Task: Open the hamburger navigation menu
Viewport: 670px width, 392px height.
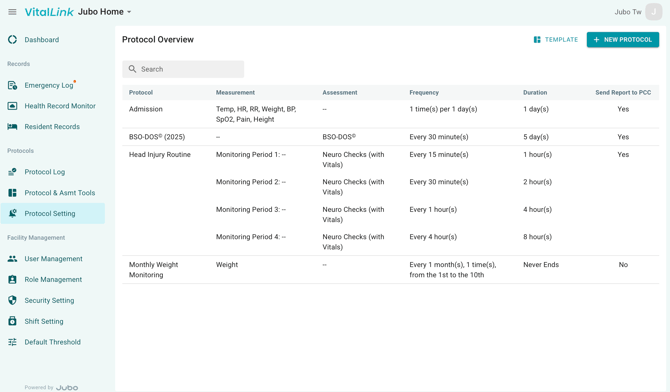Action: pos(12,12)
